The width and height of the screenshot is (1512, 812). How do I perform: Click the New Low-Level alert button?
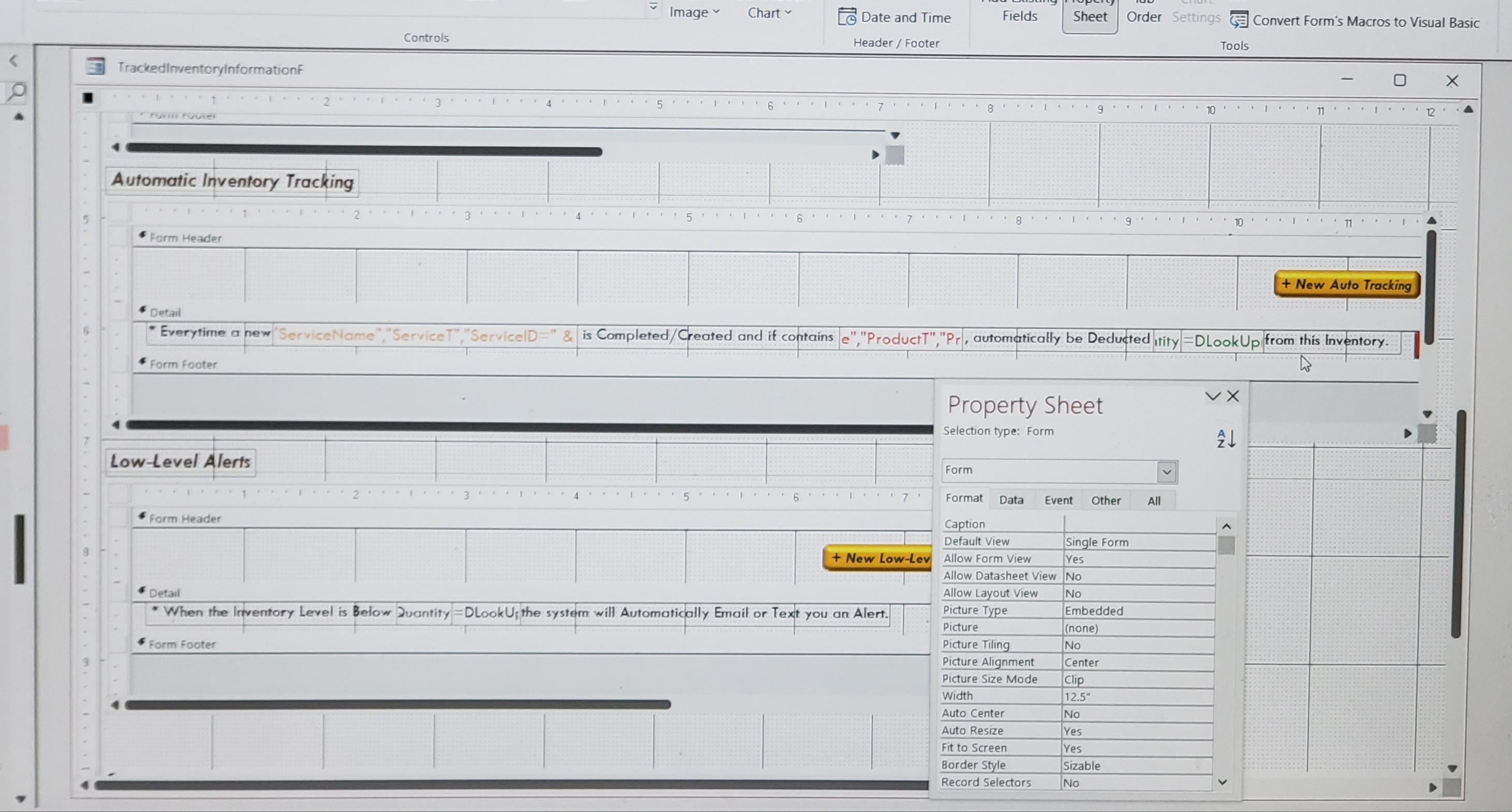[x=877, y=558]
